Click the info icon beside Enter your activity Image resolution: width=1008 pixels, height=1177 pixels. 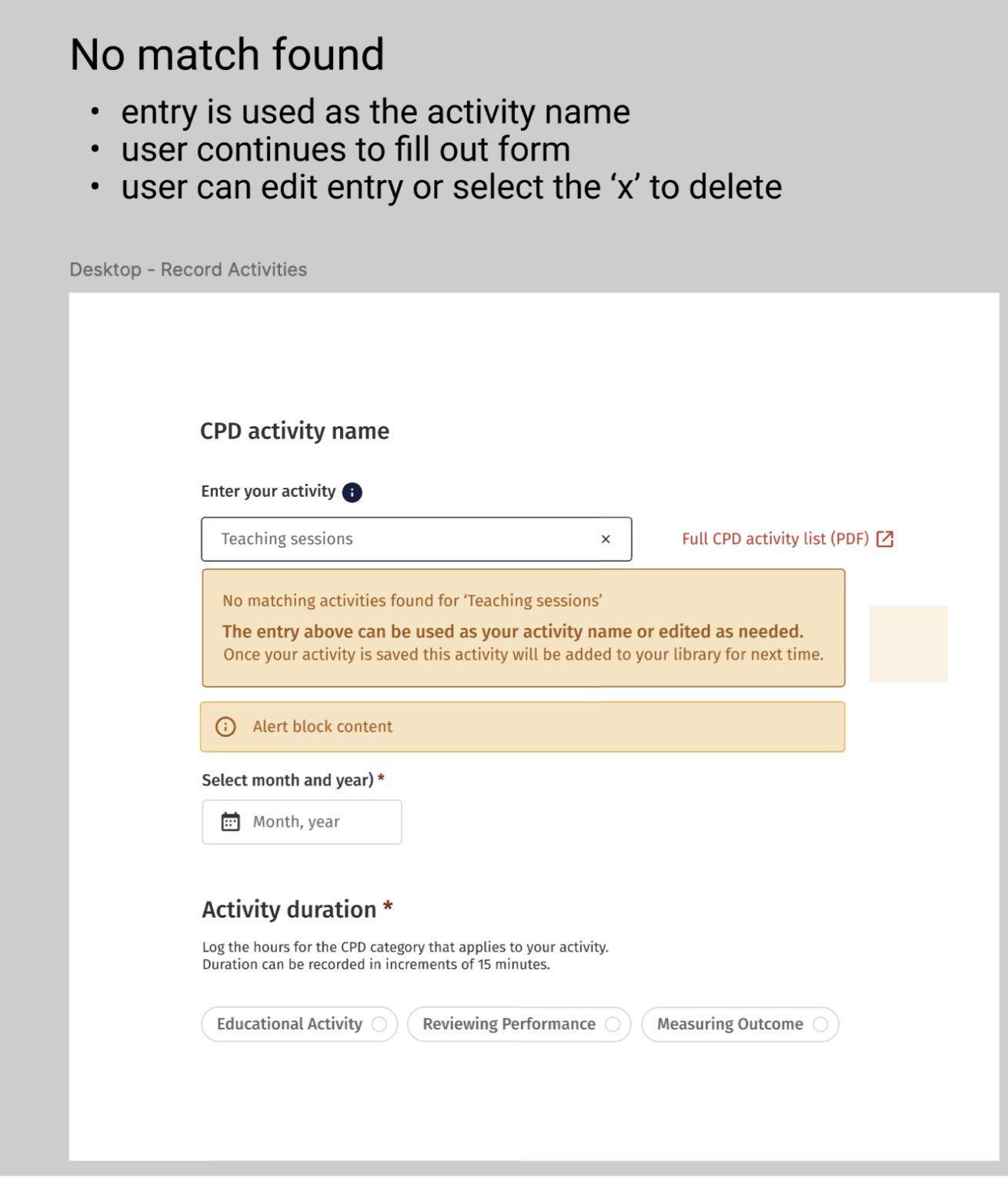point(352,492)
